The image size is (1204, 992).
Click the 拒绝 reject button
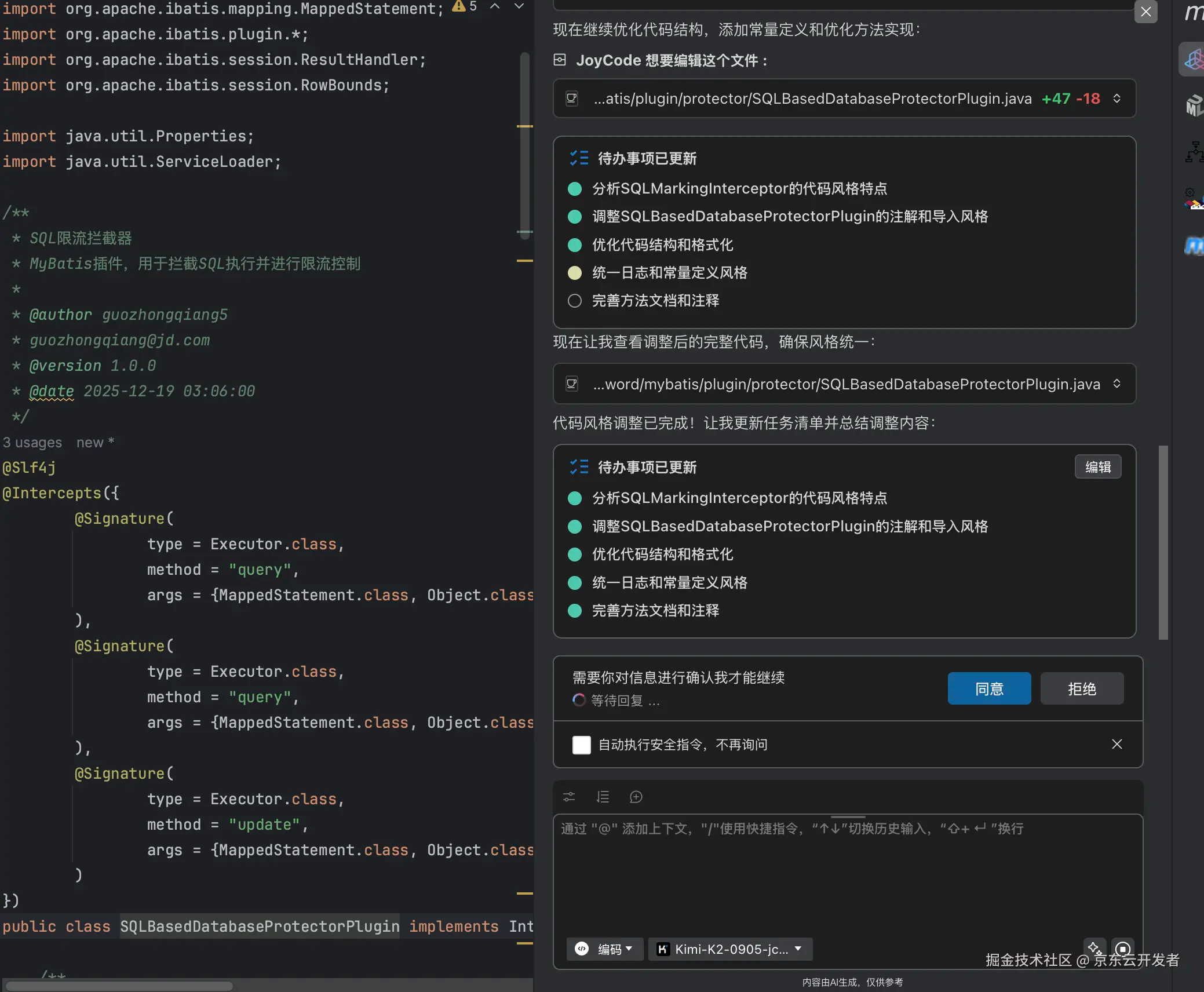[x=1081, y=688]
